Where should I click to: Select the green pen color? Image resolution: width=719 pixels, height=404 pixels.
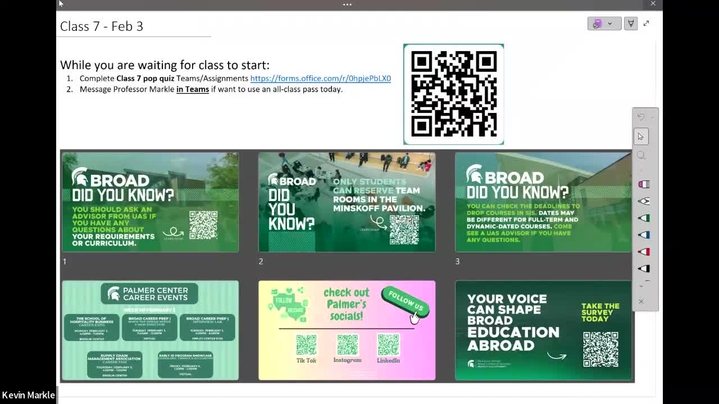pos(642,218)
